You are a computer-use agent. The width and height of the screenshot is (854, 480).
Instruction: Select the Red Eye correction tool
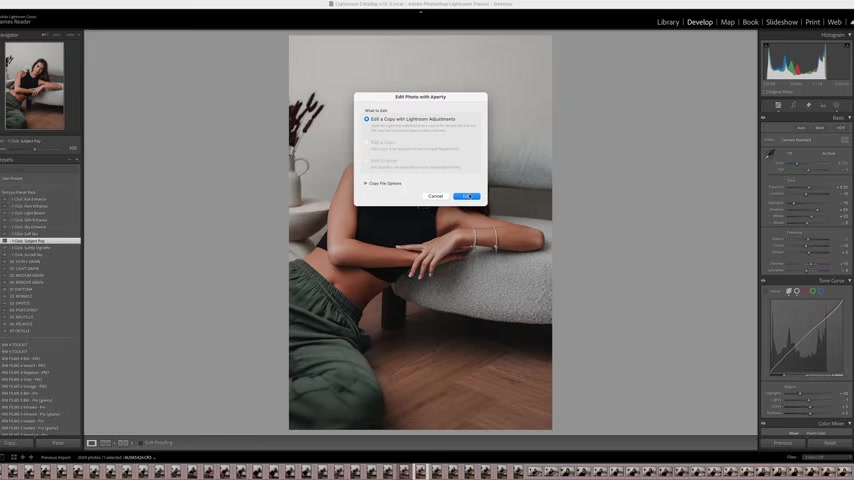pyautogui.click(x=823, y=105)
